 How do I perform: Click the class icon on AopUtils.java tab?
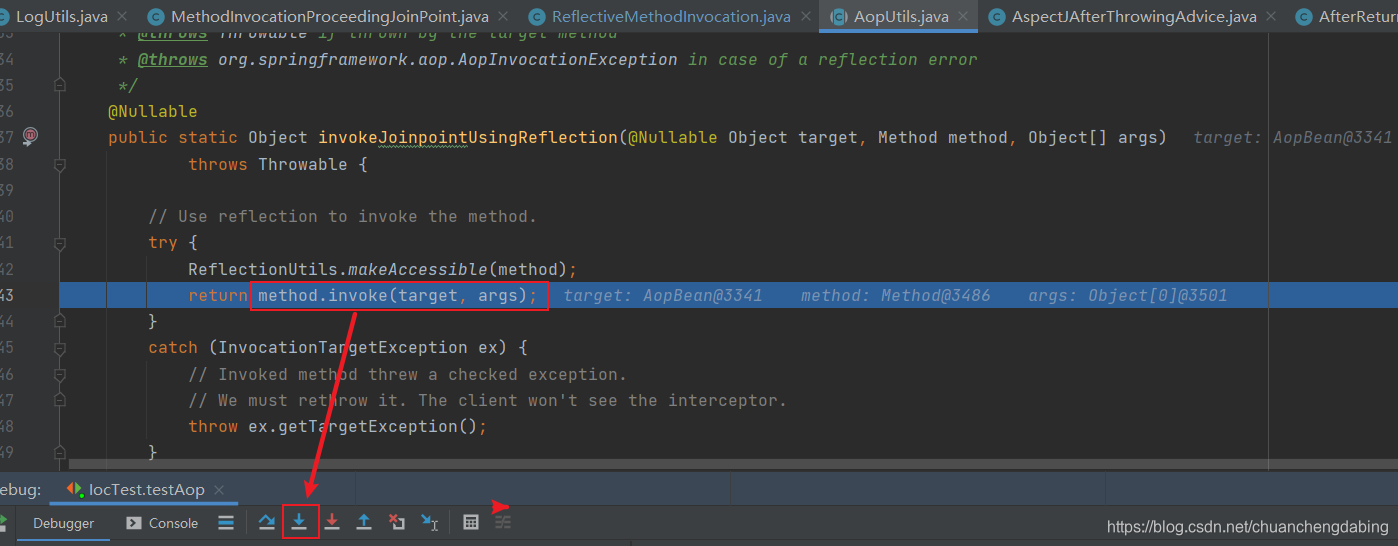[837, 17]
